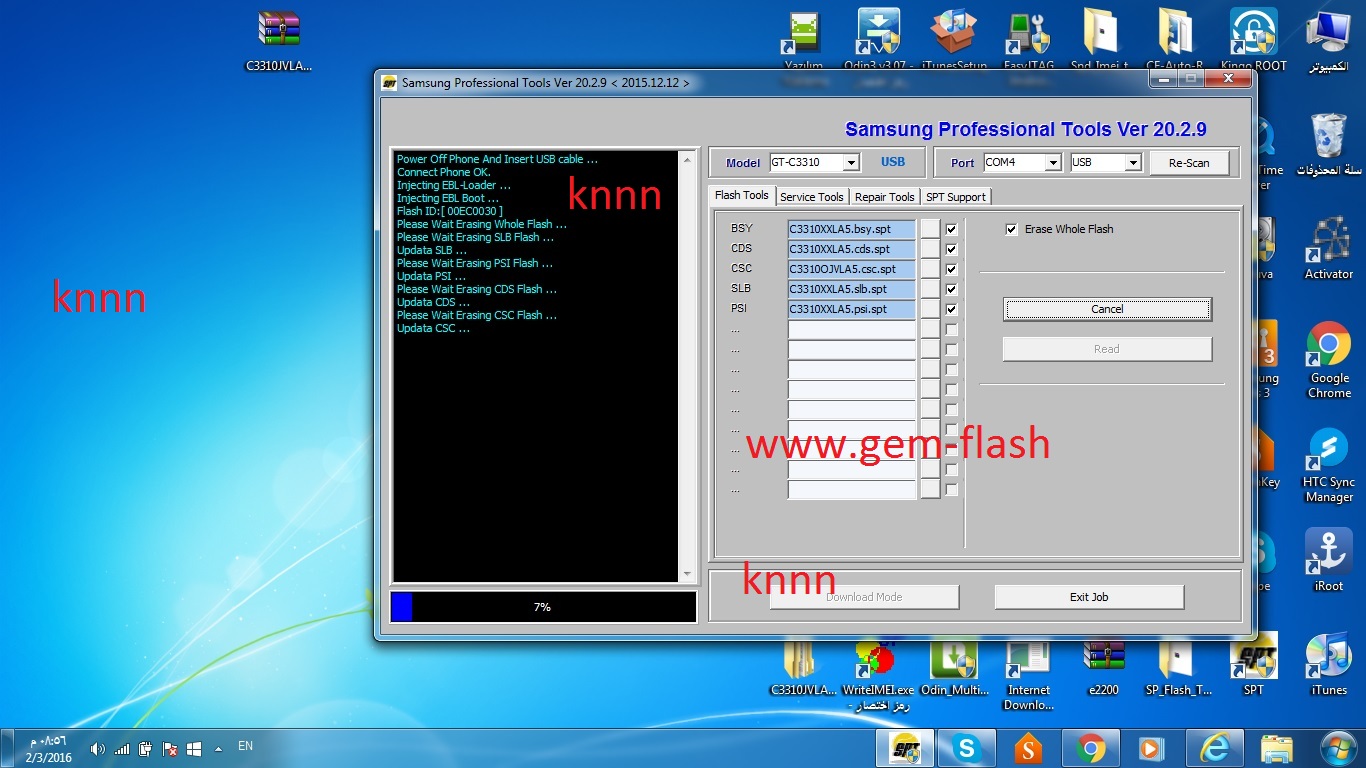The height and width of the screenshot is (768, 1366).
Task: Click the EN language indicator
Action: tap(245, 746)
